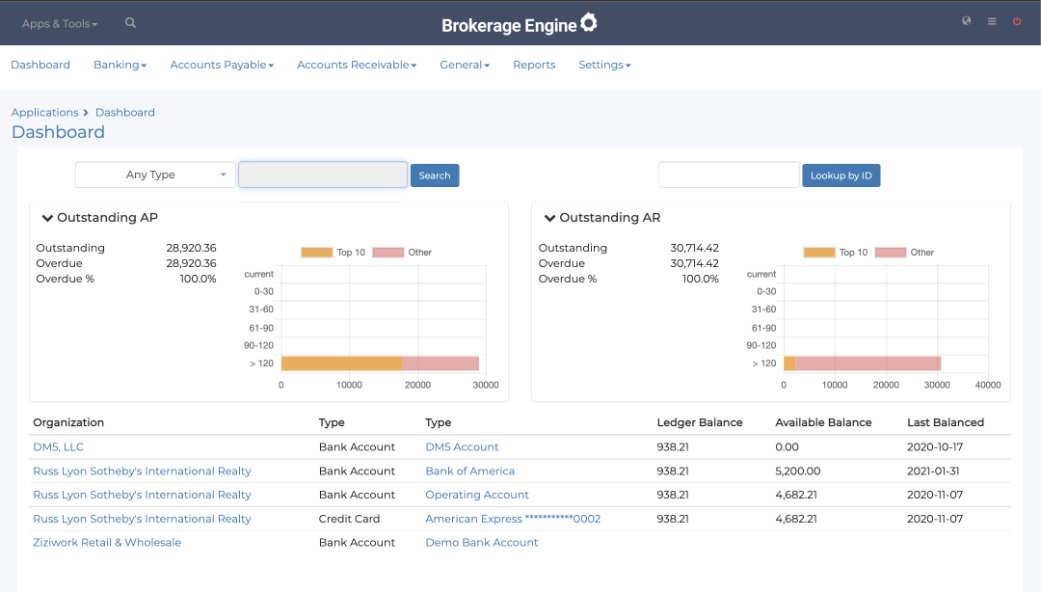The height and width of the screenshot is (592, 1041).
Task: Open Russ Lyon Sotheby's link in American Express row
Action: pos(142,518)
